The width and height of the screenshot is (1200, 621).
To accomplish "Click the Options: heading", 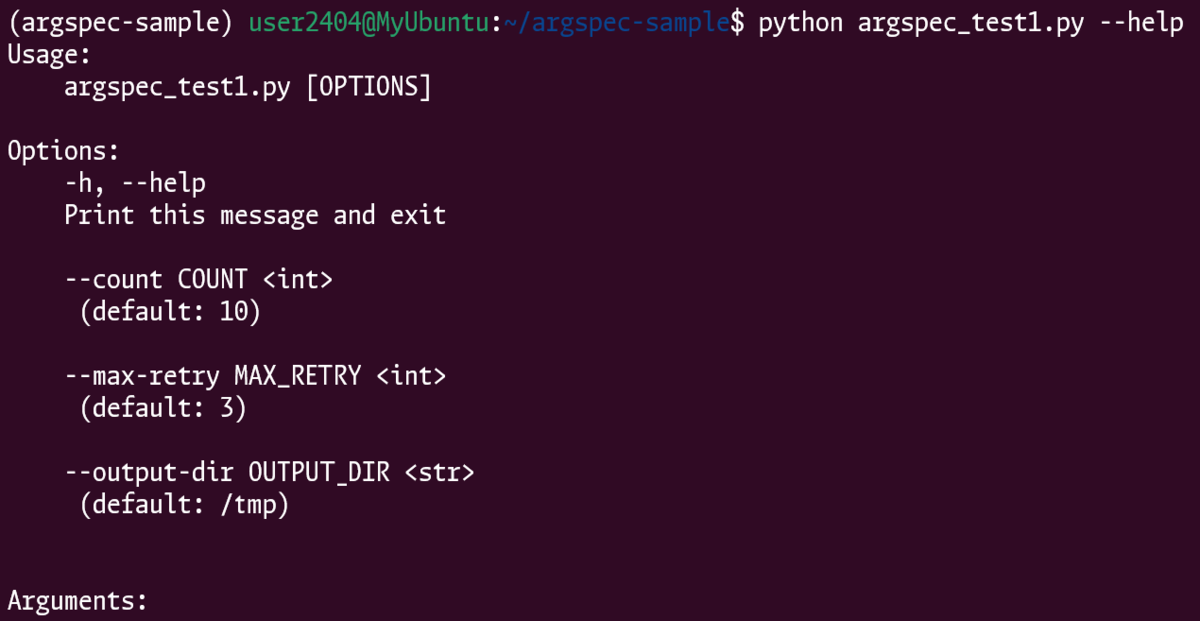I will point(64,151).
